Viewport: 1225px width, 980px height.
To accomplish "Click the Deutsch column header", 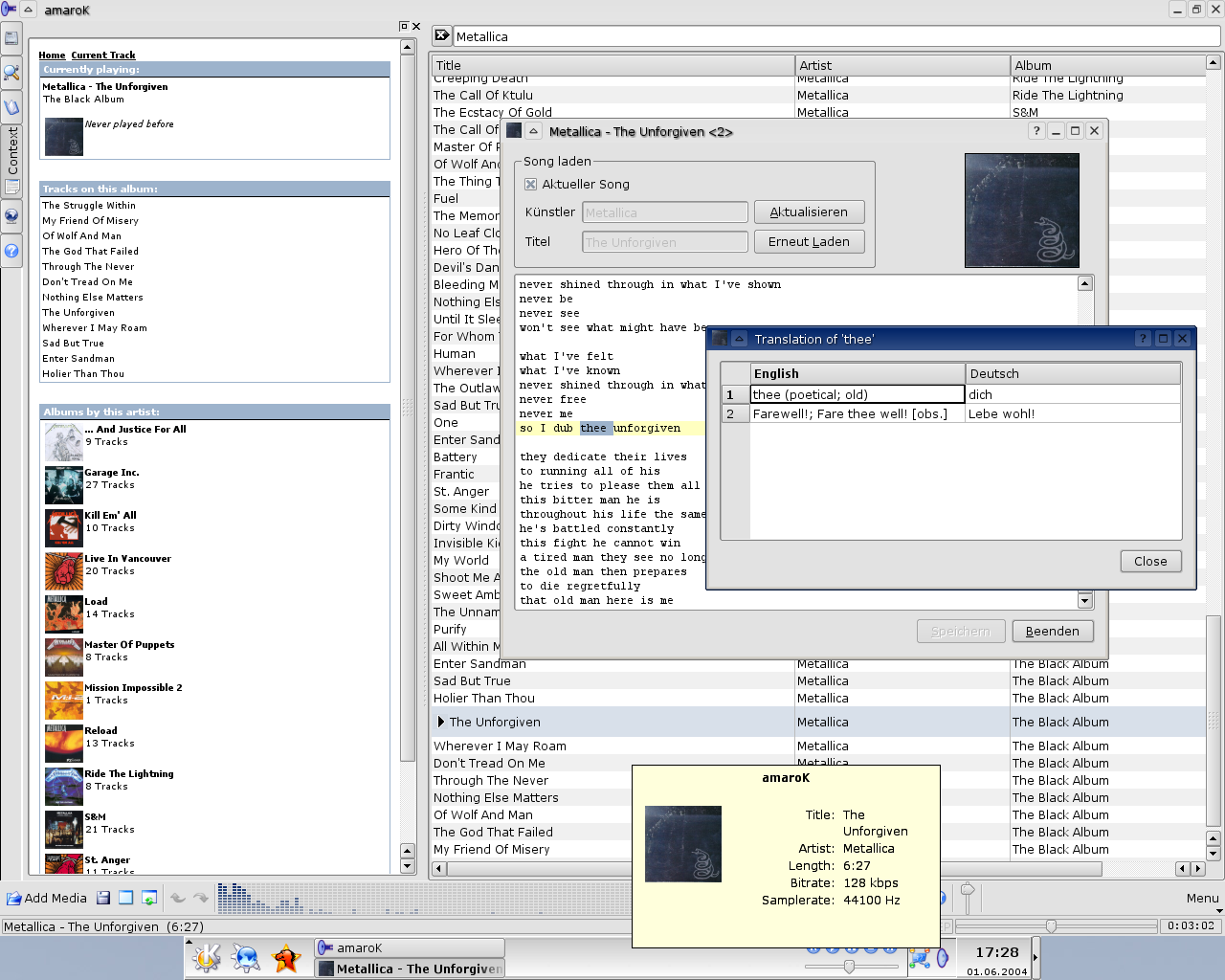I will [x=1073, y=373].
